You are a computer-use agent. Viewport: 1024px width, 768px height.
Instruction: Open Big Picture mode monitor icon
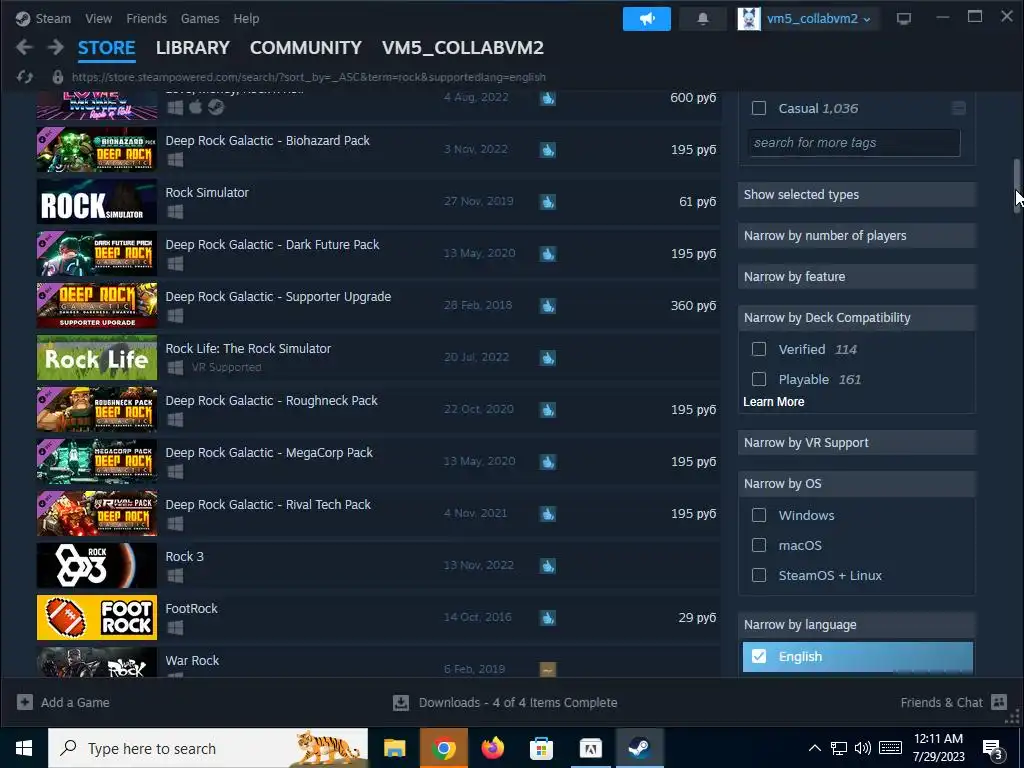click(904, 19)
